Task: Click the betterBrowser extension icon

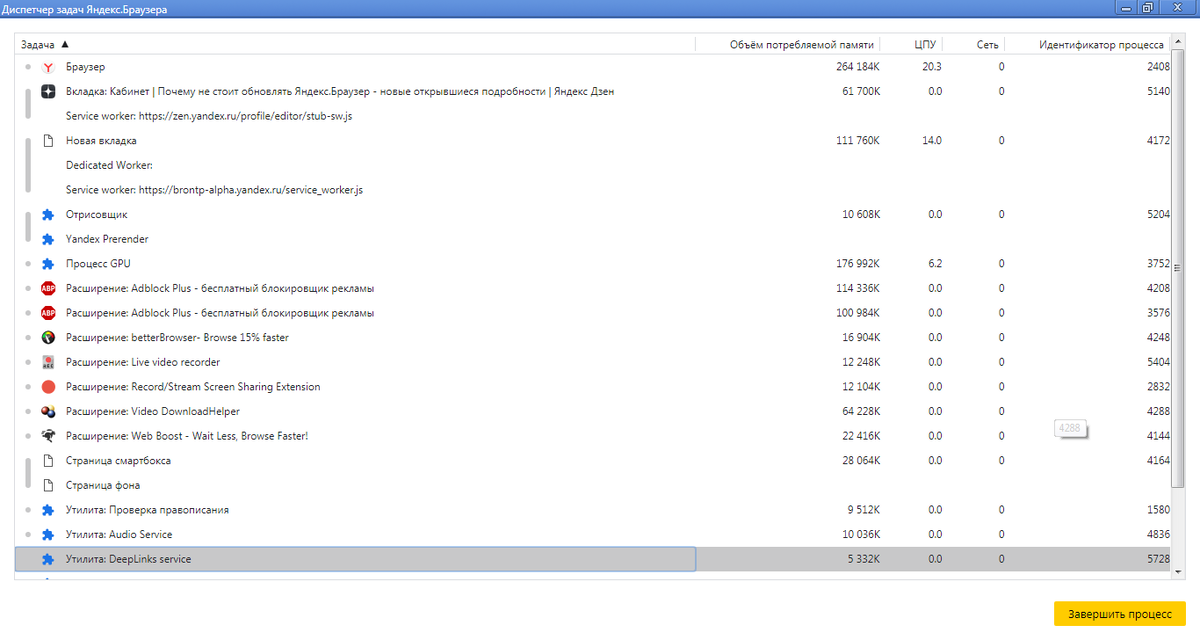Action: (48, 338)
